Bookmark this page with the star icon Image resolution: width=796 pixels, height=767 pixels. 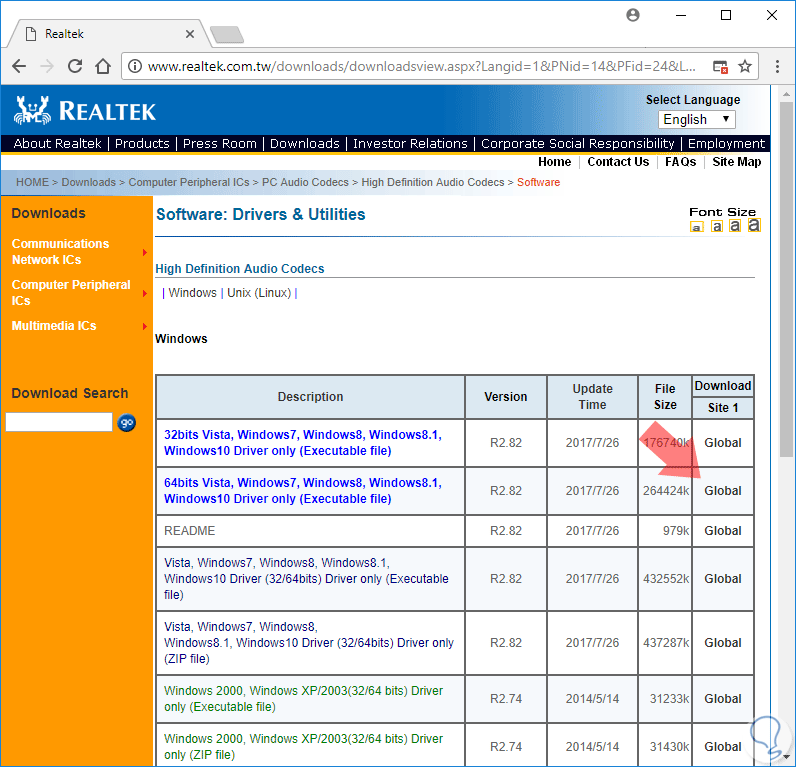tap(745, 66)
